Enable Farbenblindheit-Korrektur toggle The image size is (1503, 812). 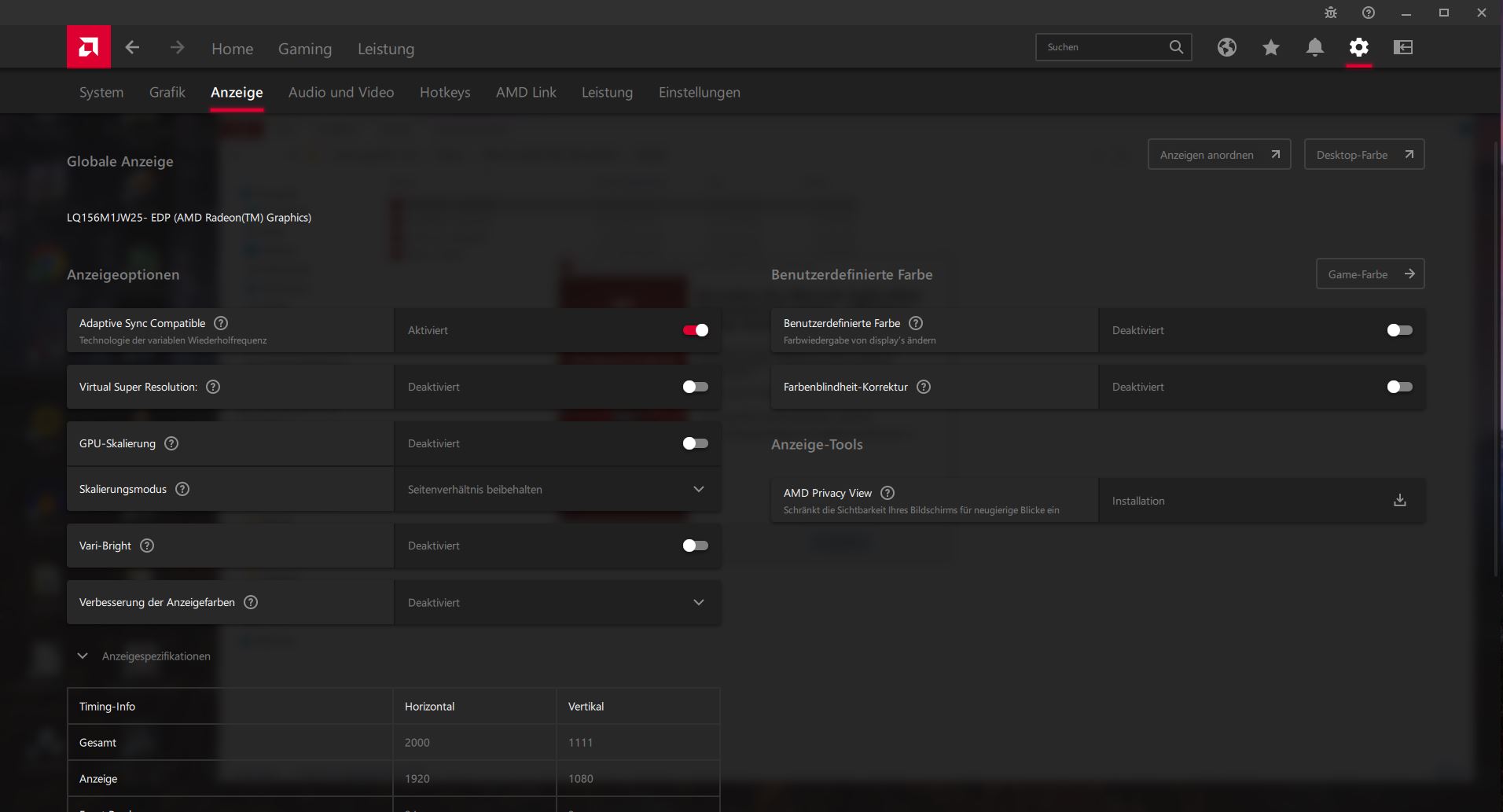point(1400,387)
